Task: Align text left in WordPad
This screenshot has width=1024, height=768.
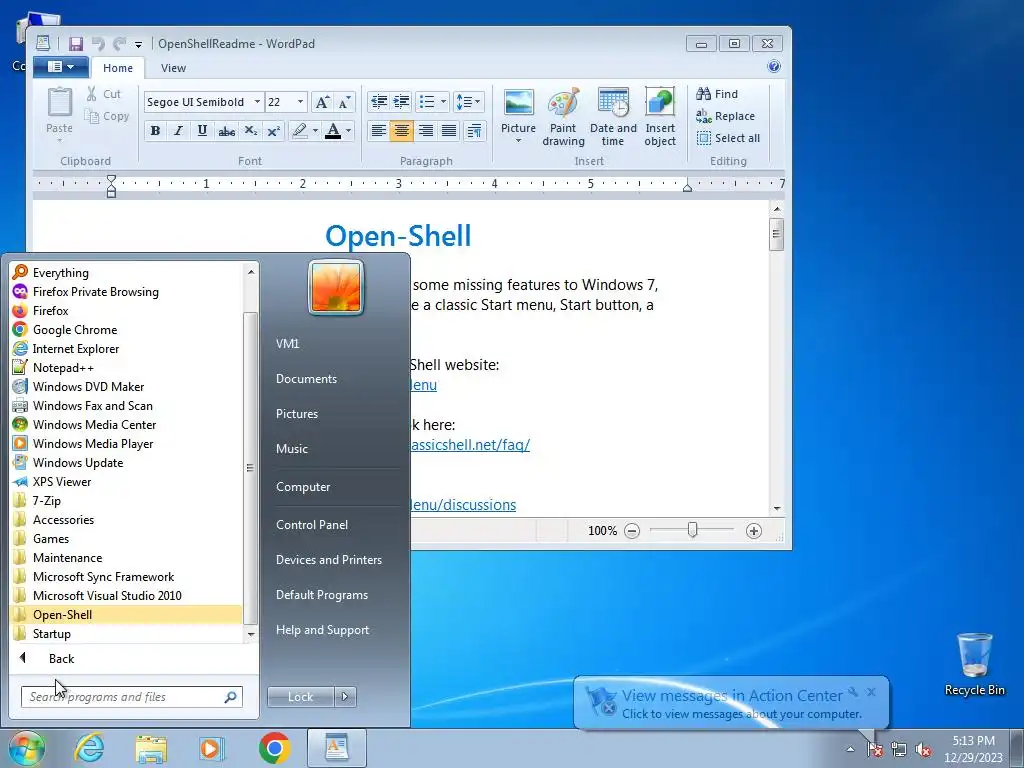Action: [x=378, y=131]
